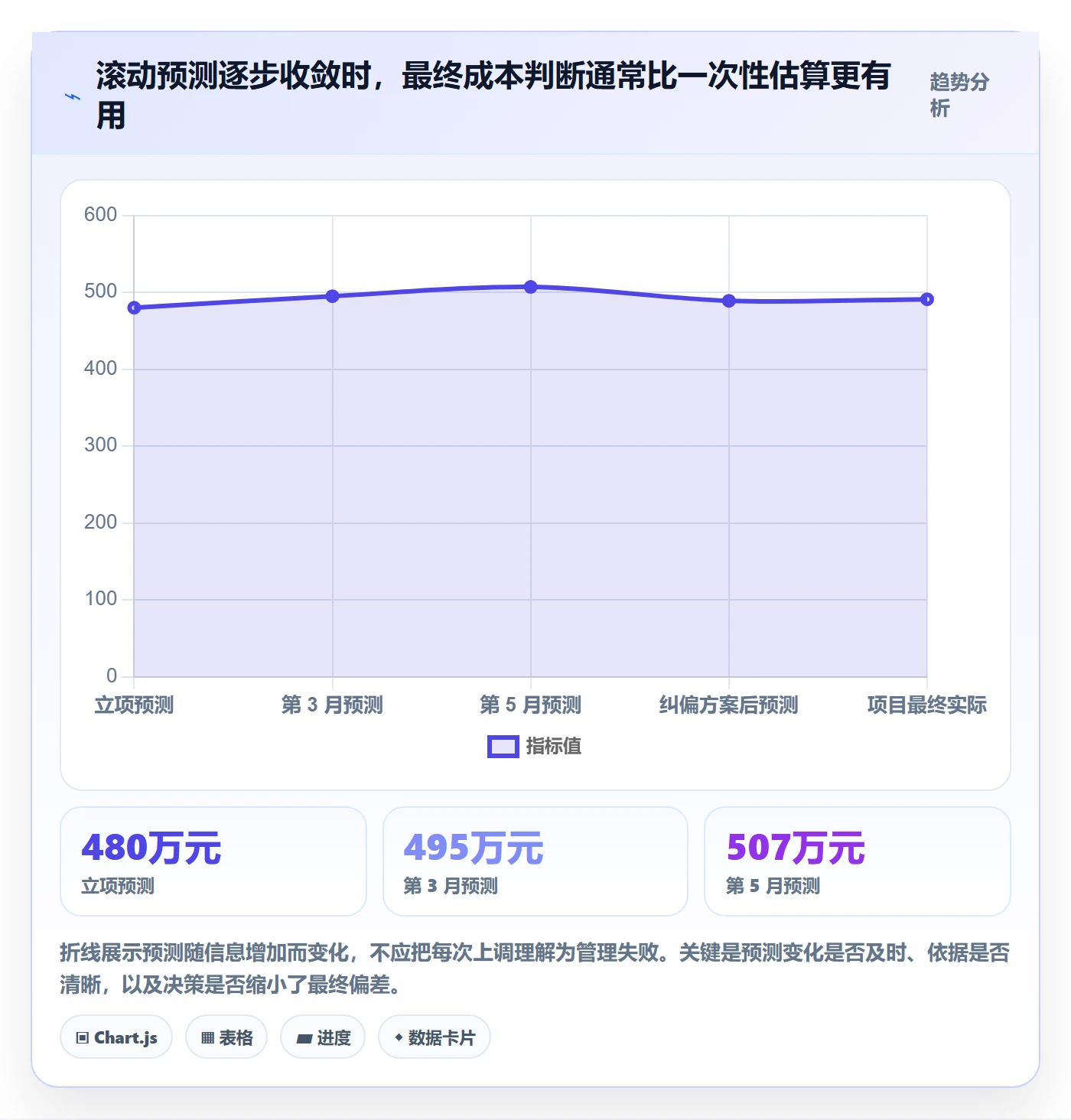Image resolution: width=1071 pixels, height=1120 pixels.
Task: Select the 纠偏方案后预测 data point
Action: (729, 301)
